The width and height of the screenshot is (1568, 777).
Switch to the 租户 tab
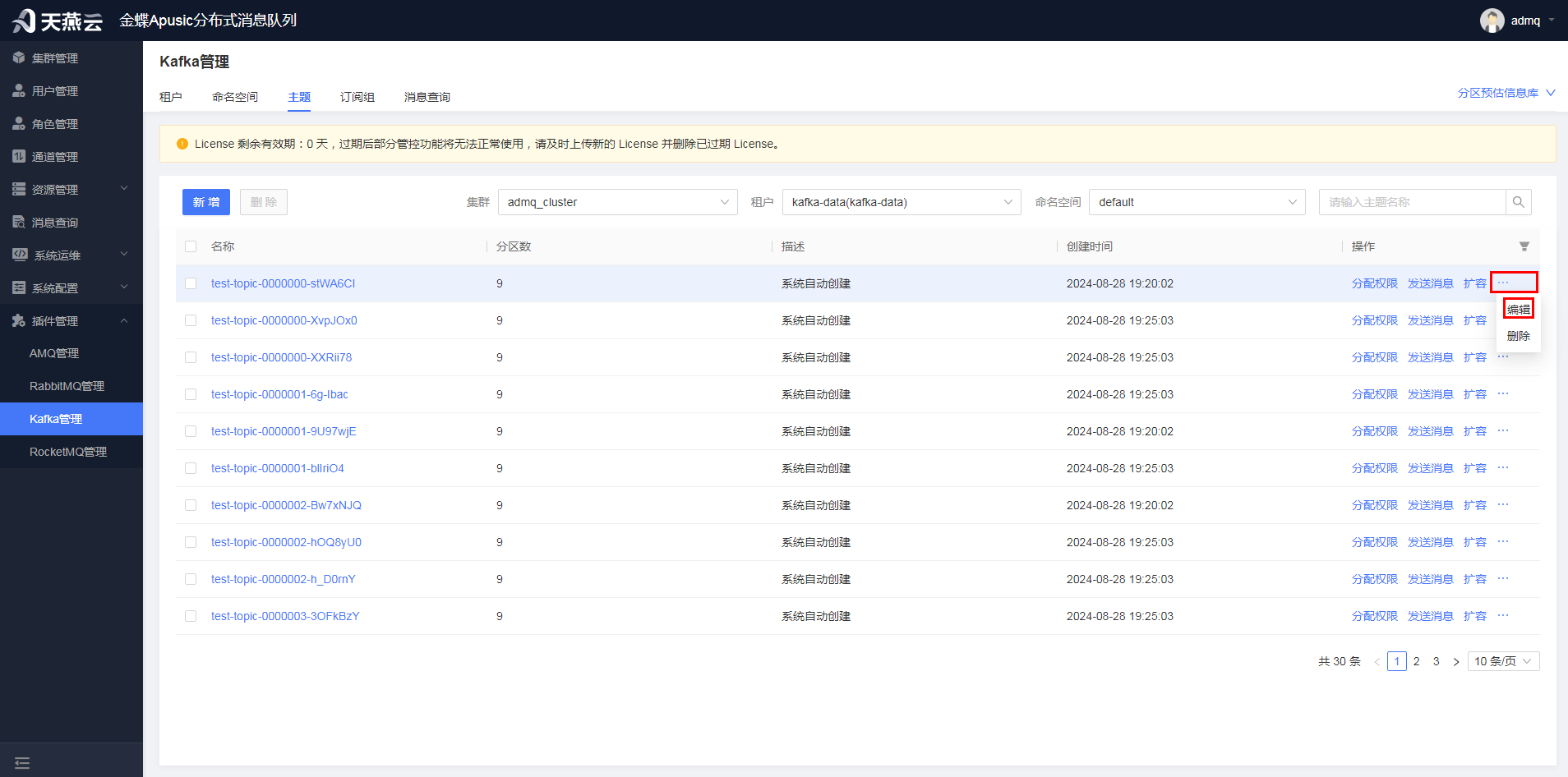(x=171, y=97)
